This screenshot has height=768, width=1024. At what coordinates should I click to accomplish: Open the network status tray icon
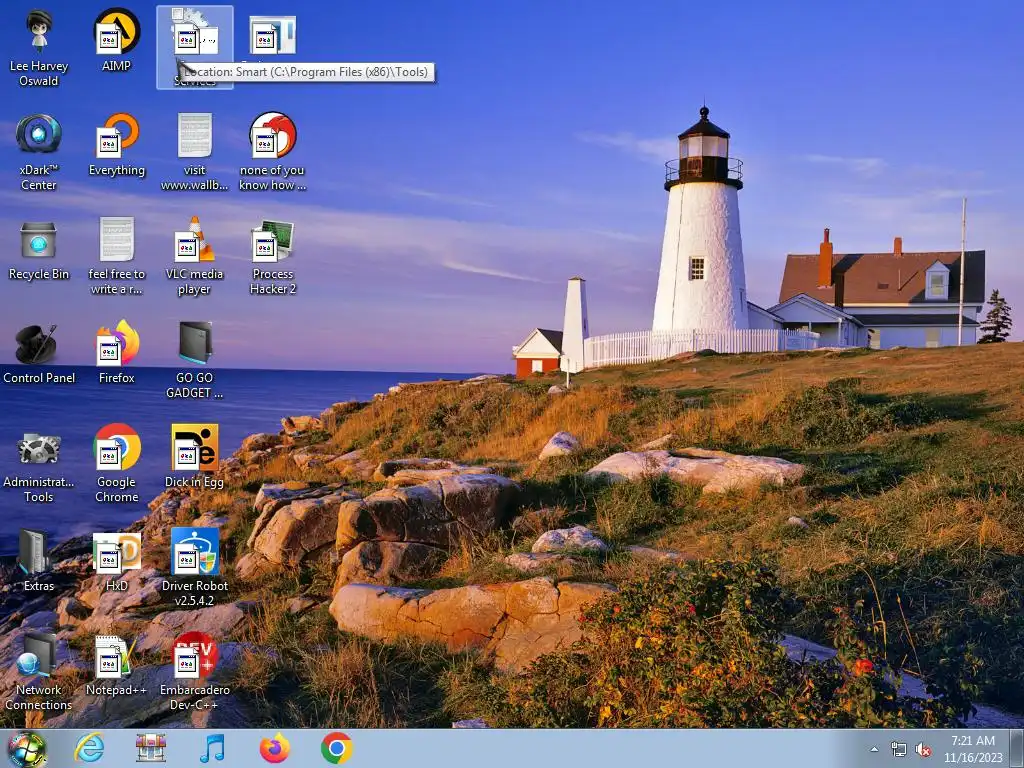pyautogui.click(x=899, y=750)
